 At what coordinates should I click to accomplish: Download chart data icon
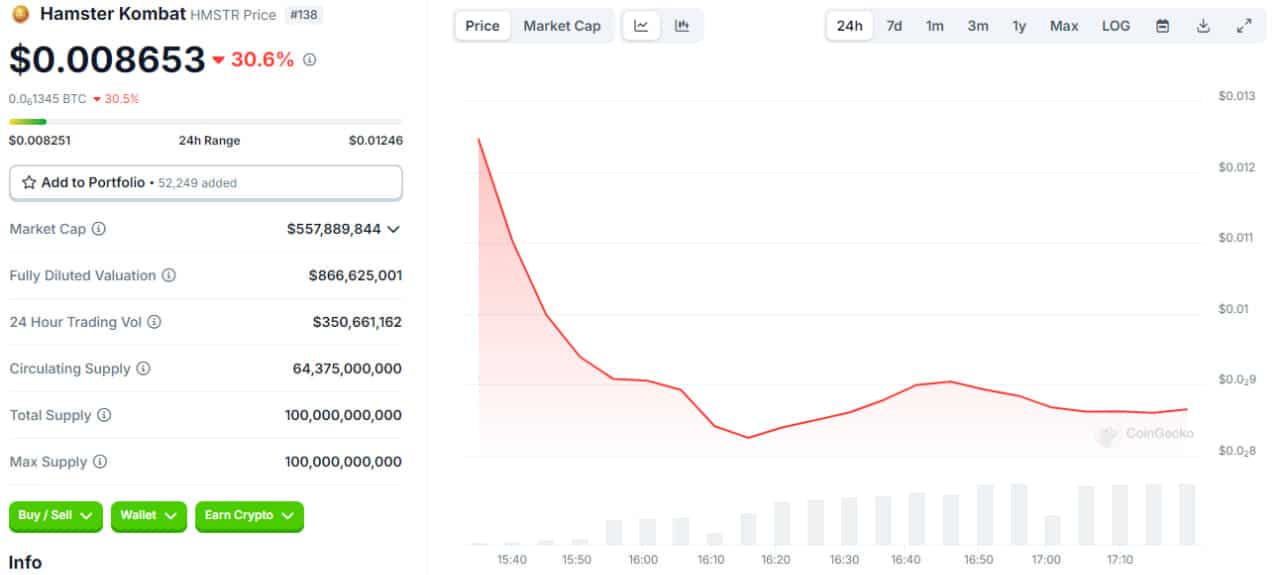point(1204,26)
